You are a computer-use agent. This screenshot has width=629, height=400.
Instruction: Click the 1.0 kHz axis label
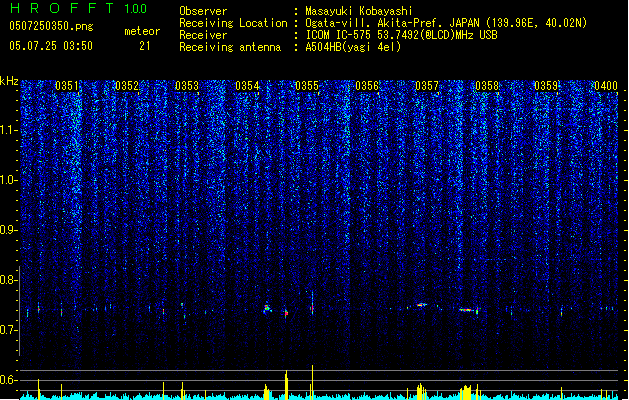tap(9, 180)
